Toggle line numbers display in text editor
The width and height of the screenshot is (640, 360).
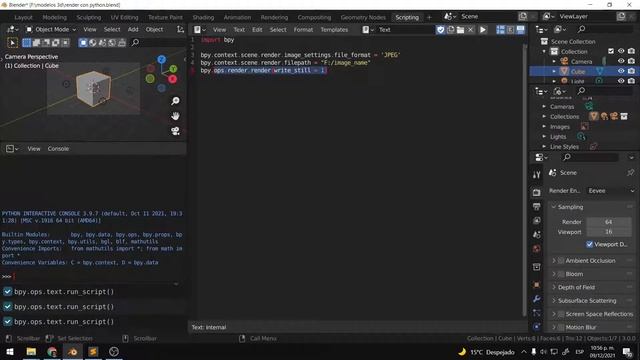[500, 30]
